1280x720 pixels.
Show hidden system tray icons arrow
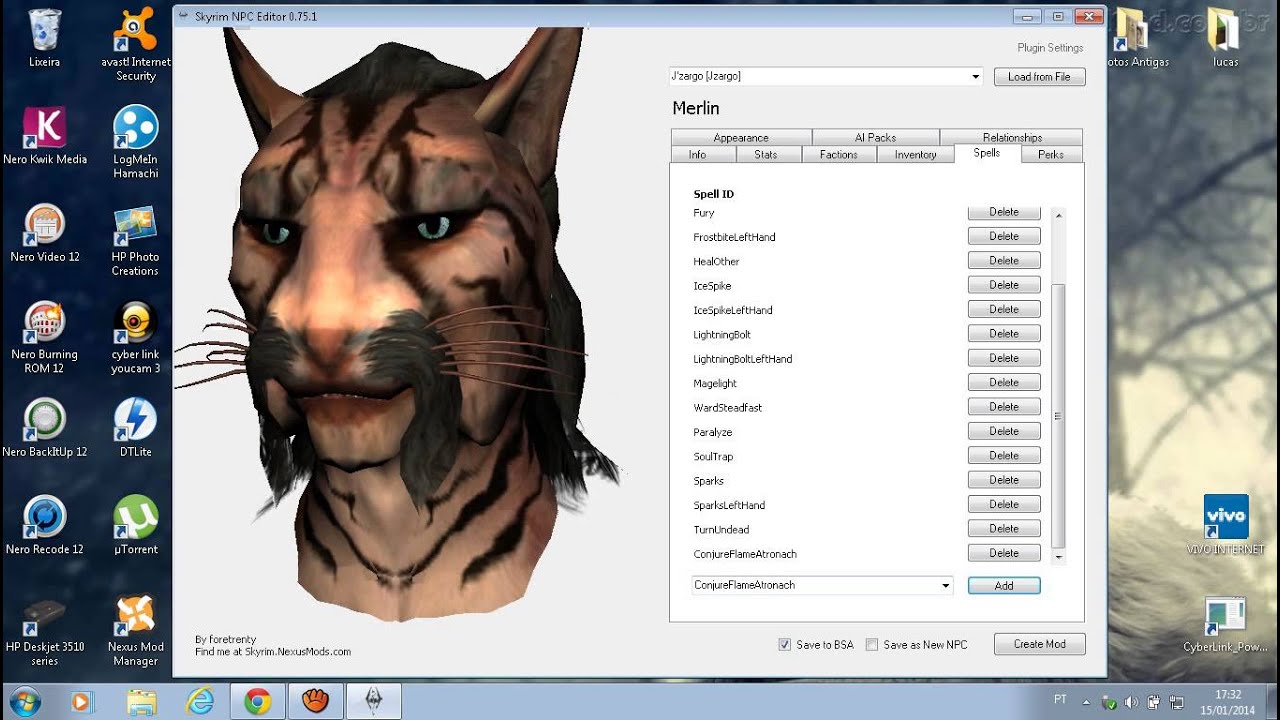tap(1085, 702)
